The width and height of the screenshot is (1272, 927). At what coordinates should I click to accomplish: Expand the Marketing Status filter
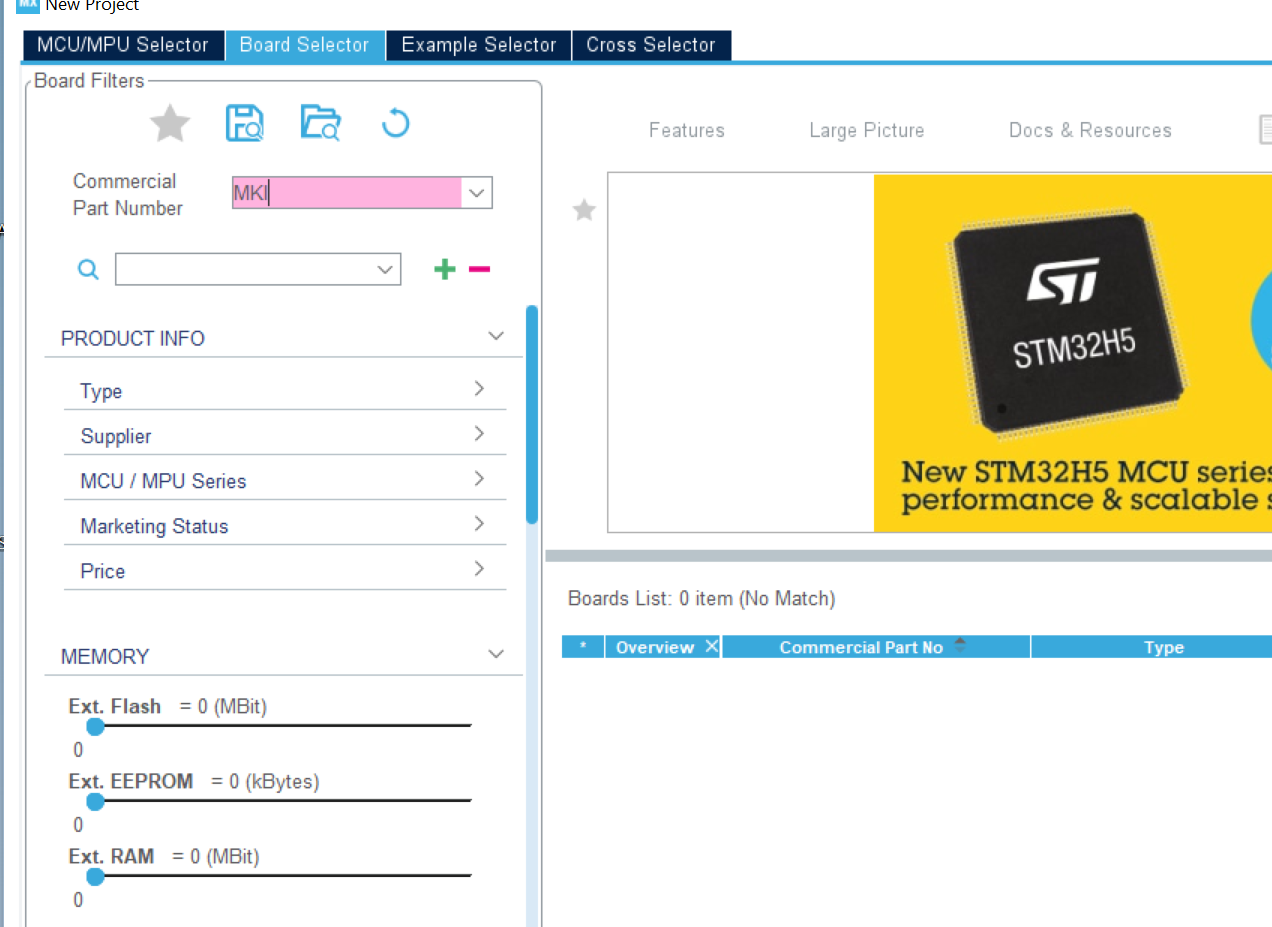coord(479,526)
